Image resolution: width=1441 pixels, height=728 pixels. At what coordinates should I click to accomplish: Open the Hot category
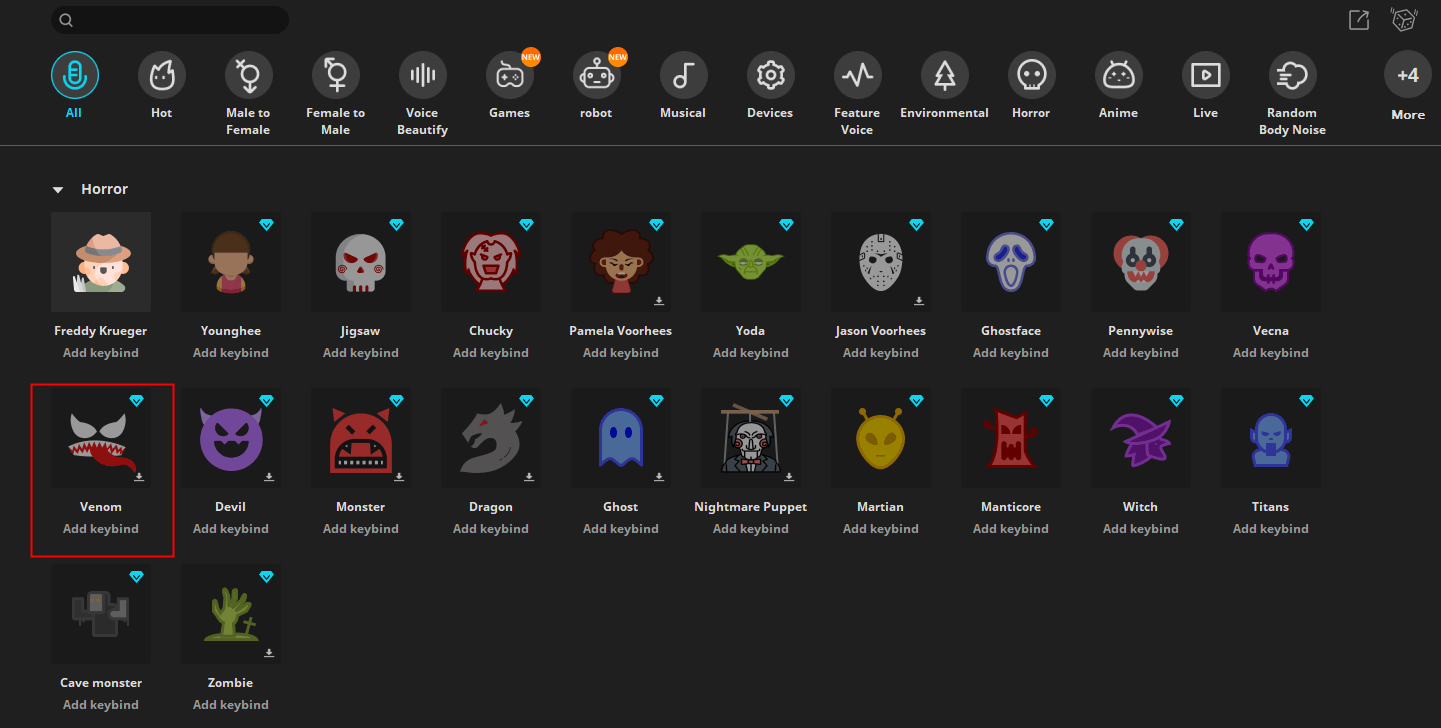162,87
